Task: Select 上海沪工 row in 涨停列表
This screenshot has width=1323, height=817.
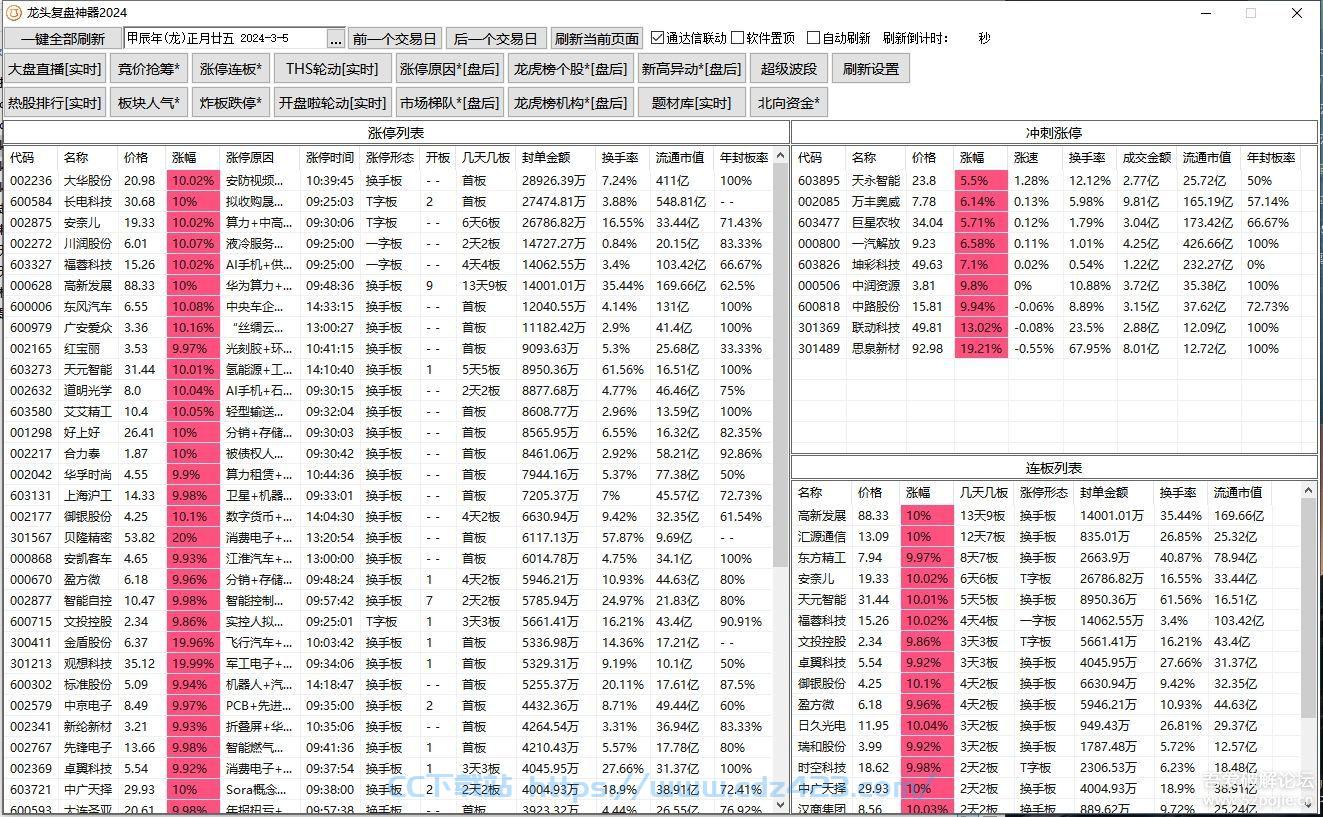Action: (388, 496)
